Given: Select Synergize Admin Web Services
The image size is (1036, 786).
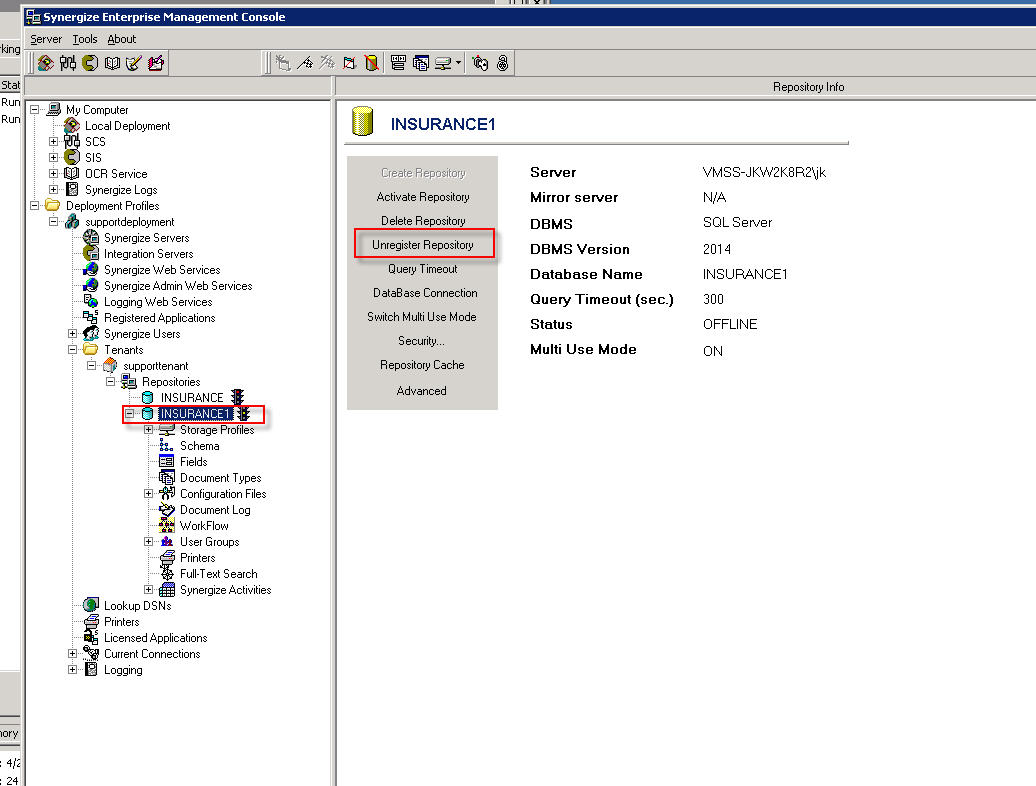Looking at the screenshot, I should (178, 286).
